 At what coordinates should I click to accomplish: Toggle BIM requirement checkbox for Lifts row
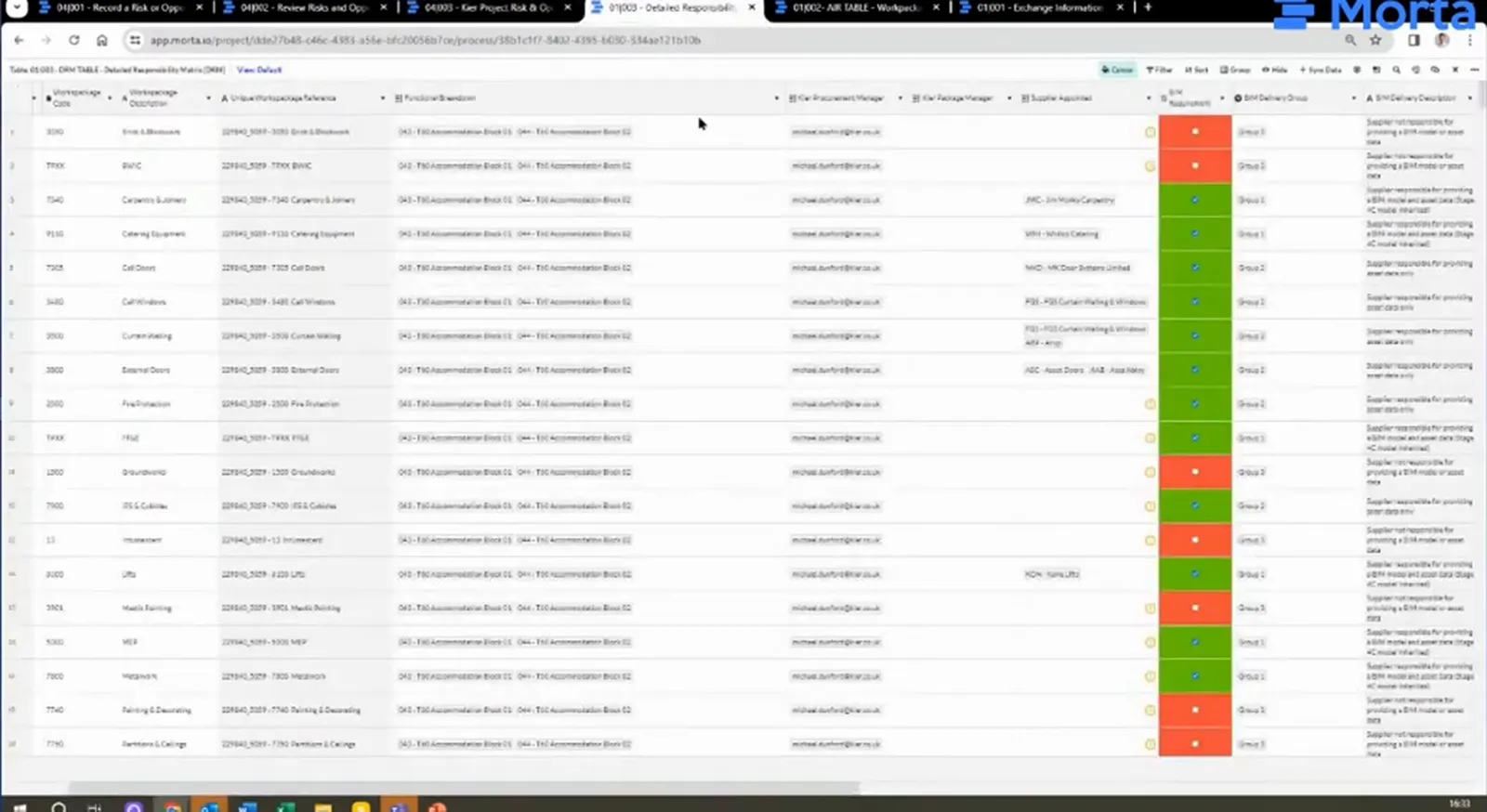[x=1195, y=574]
